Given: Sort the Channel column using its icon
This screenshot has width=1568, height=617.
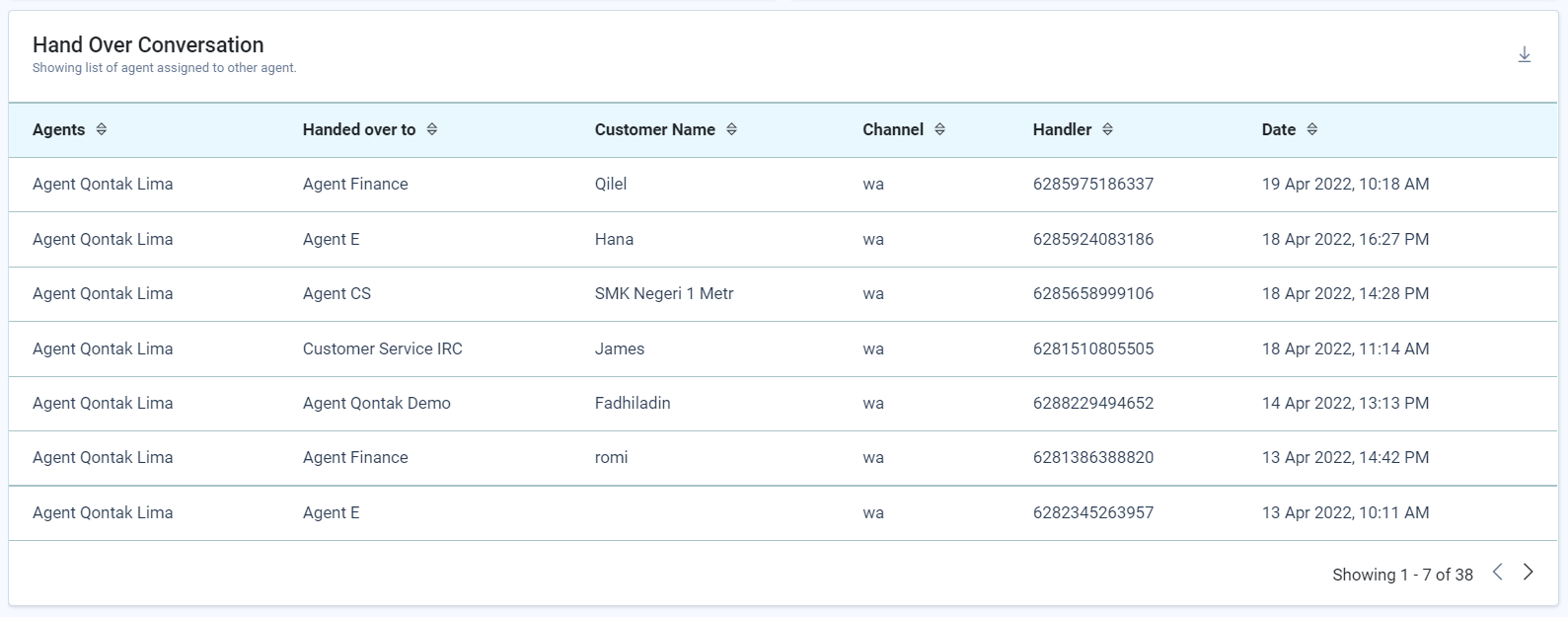Looking at the screenshot, I should click(939, 129).
